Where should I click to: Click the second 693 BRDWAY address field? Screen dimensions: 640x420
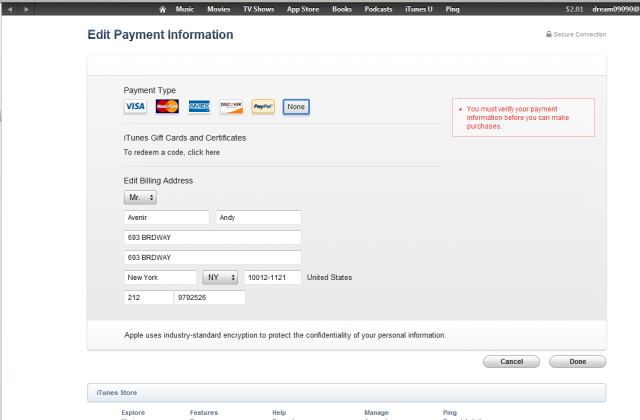tap(213, 258)
